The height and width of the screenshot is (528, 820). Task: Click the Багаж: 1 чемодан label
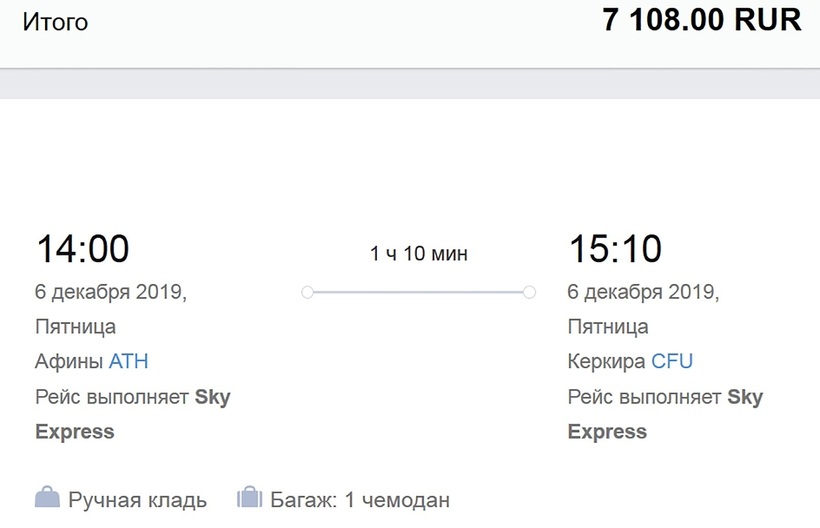pyautogui.click(x=360, y=499)
